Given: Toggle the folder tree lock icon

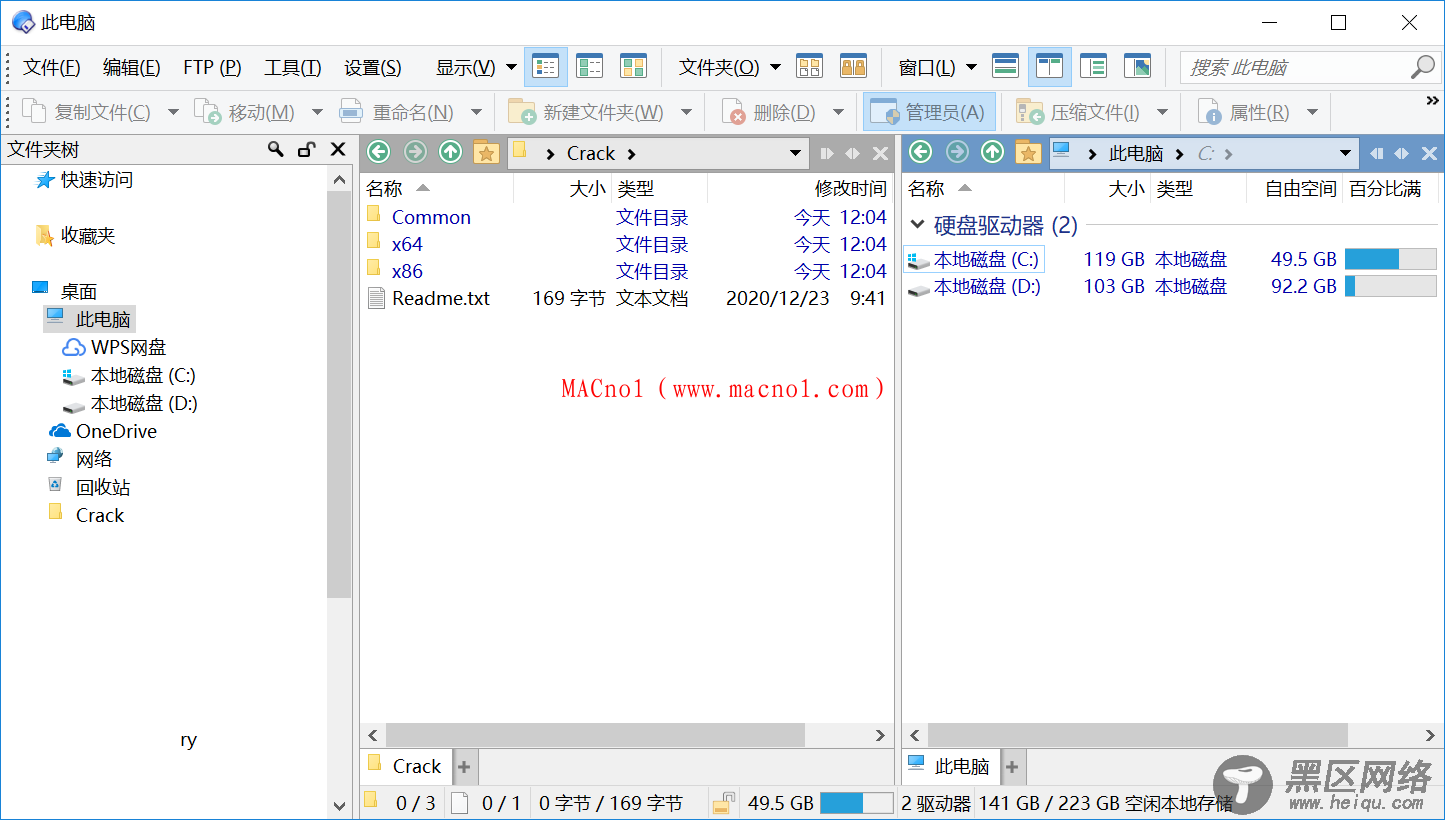Looking at the screenshot, I should (x=307, y=150).
